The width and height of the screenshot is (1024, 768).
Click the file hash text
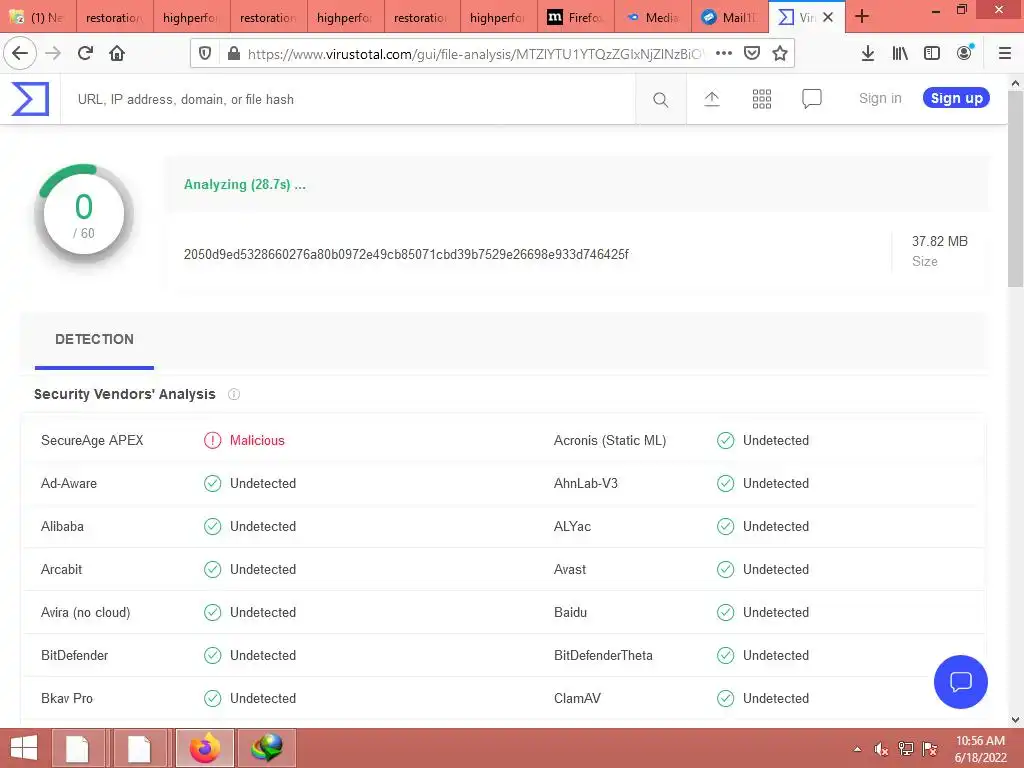click(x=406, y=254)
